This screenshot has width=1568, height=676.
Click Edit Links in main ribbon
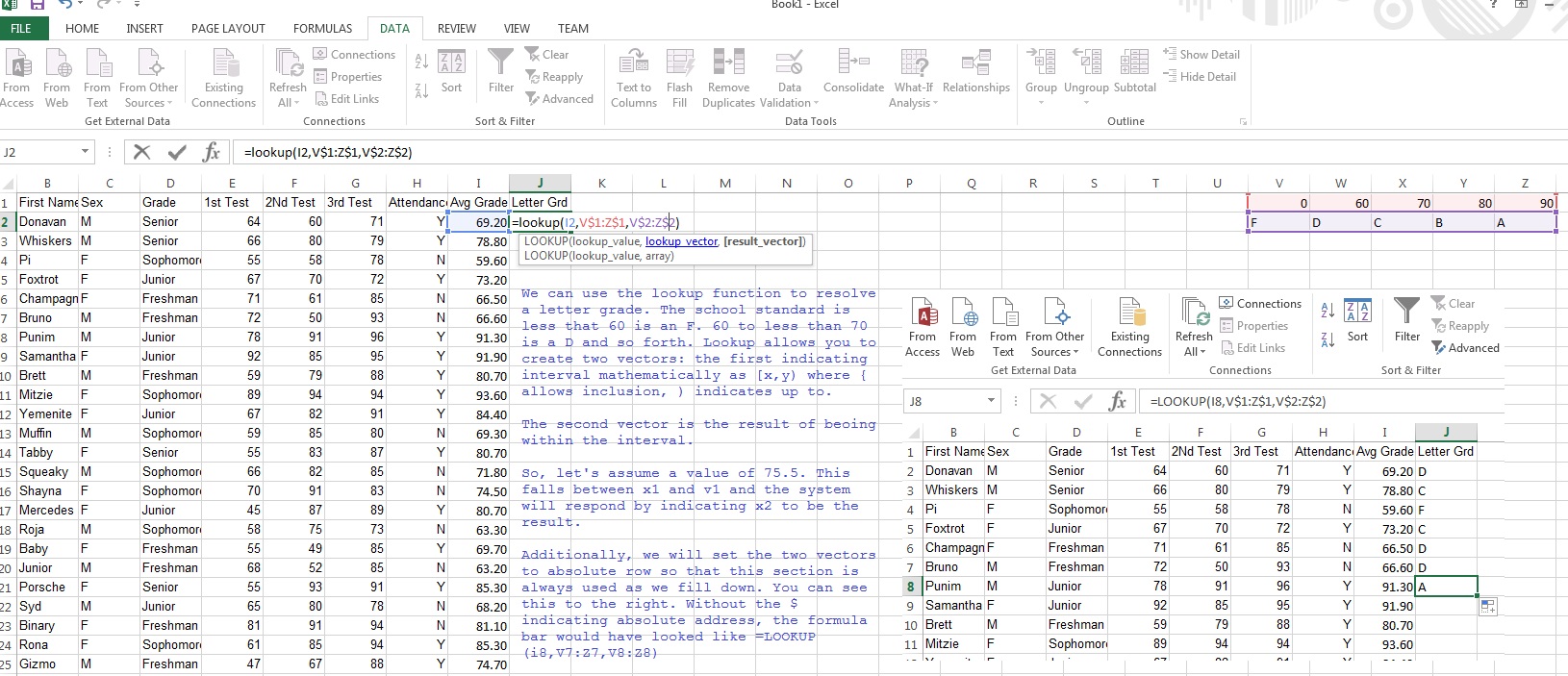(x=346, y=99)
